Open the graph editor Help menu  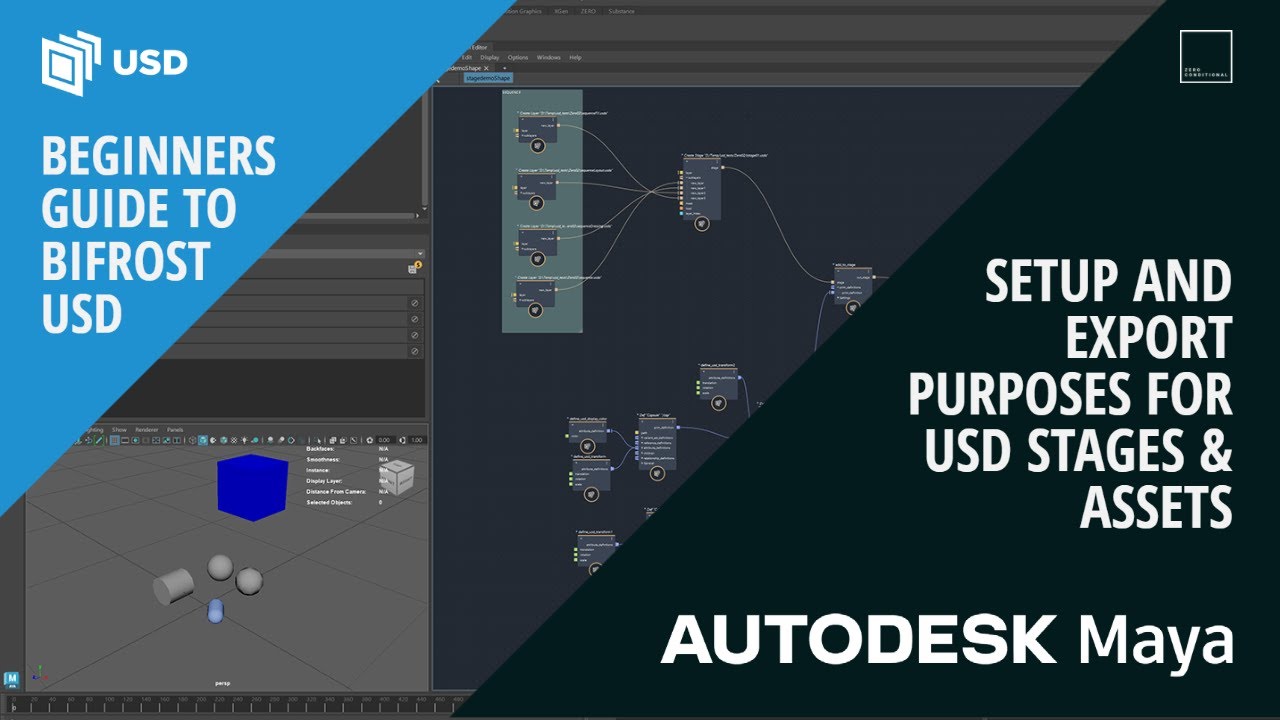(576, 57)
